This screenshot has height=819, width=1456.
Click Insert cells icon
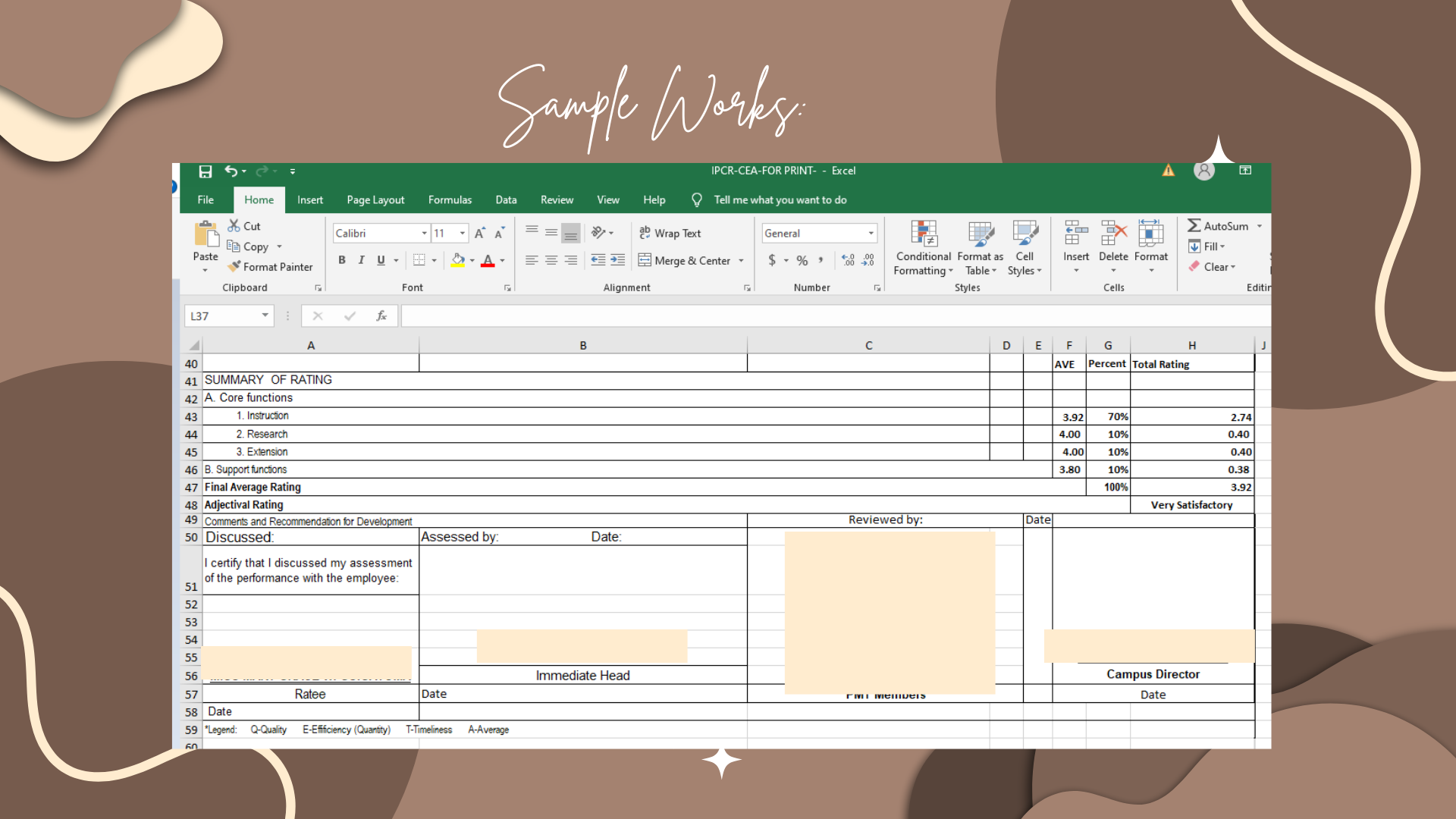point(1076,234)
